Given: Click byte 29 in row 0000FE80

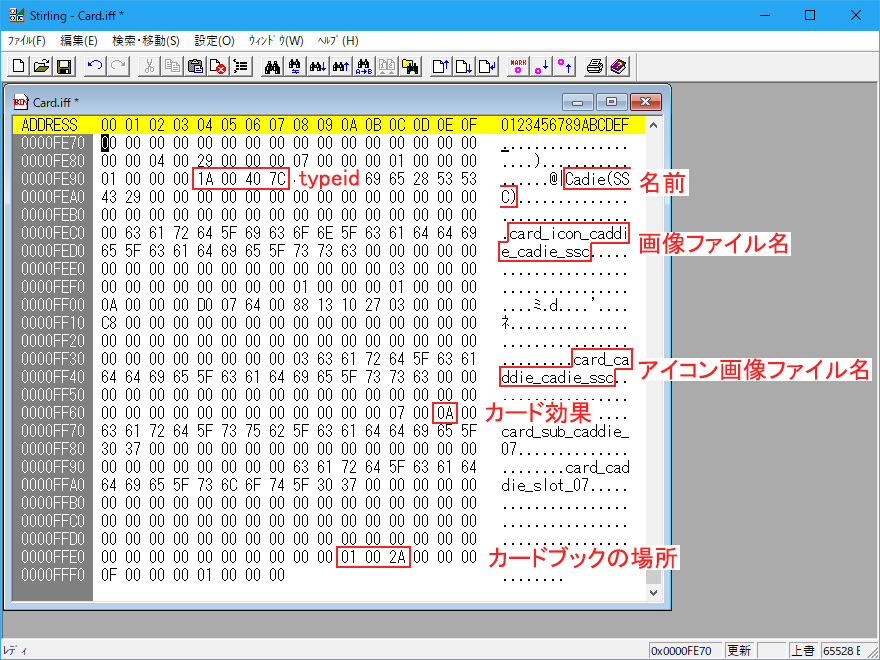Looking at the screenshot, I should 204,161.
